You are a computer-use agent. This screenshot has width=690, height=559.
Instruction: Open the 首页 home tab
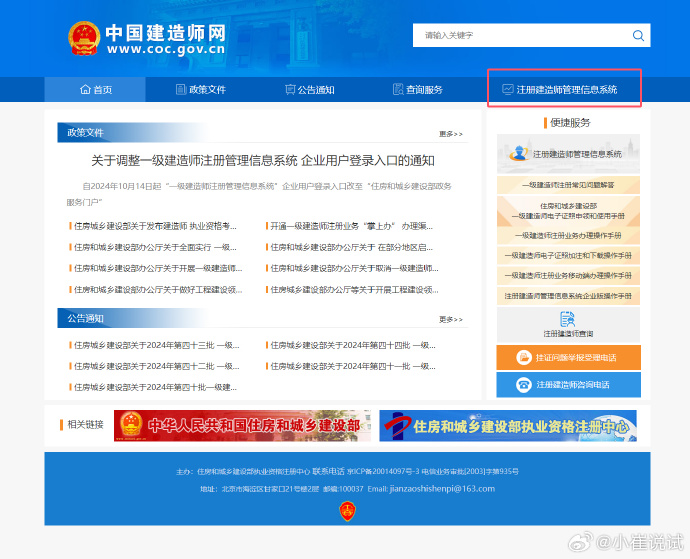pyautogui.click(x=96, y=90)
